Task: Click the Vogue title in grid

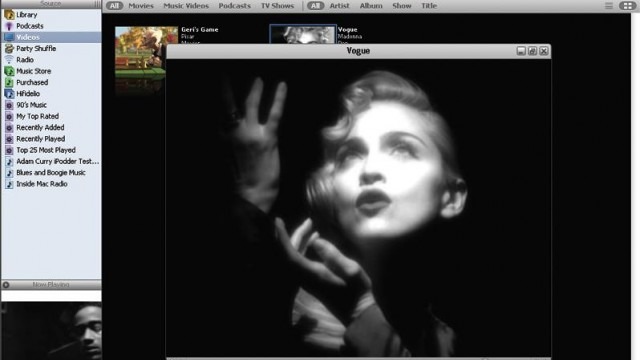Action: (x=348, y=29)
